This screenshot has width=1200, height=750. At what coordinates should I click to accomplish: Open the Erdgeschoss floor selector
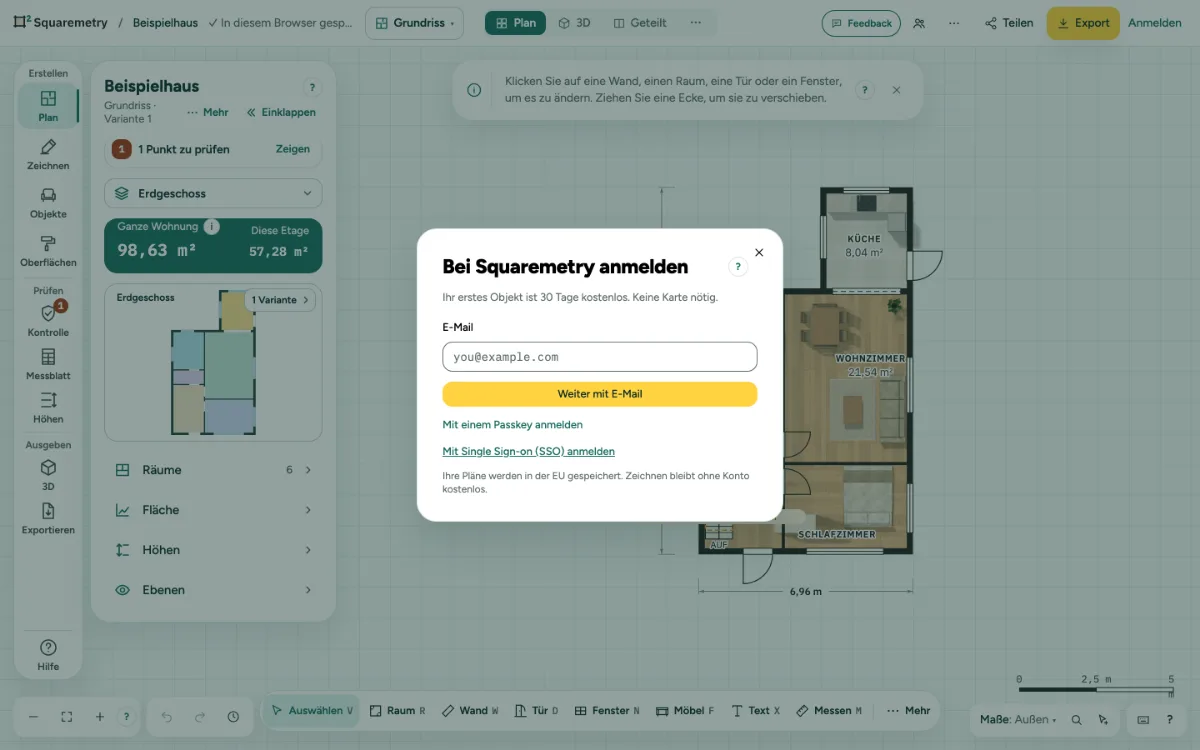(213, 193)
